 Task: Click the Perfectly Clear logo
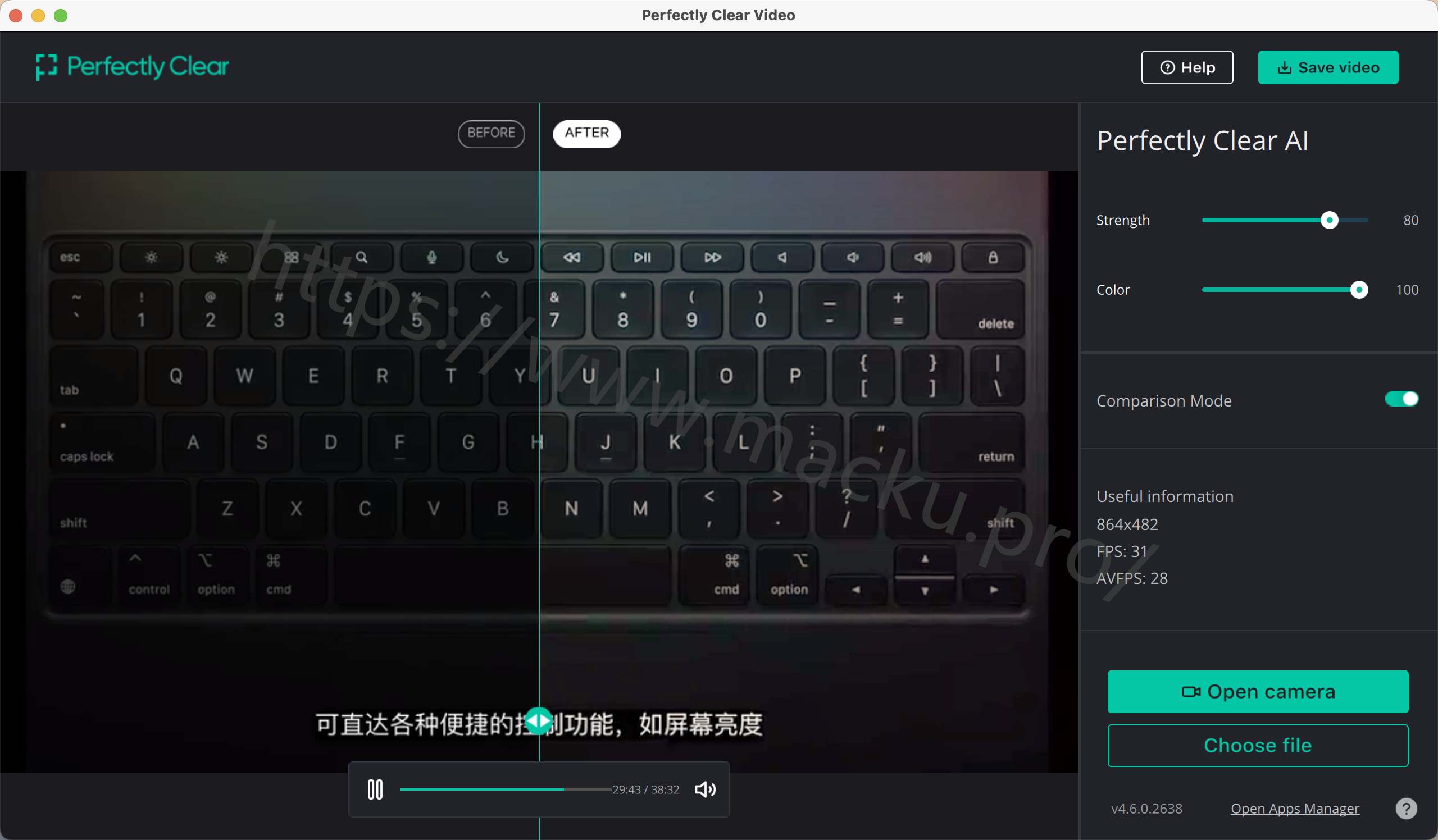[x=133, y=67]
